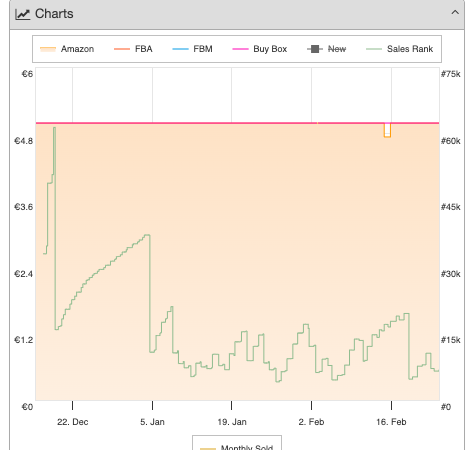Click the 19. Jan date axis label
This screenshot has height=450, width=474.
[x=232, y=422]
